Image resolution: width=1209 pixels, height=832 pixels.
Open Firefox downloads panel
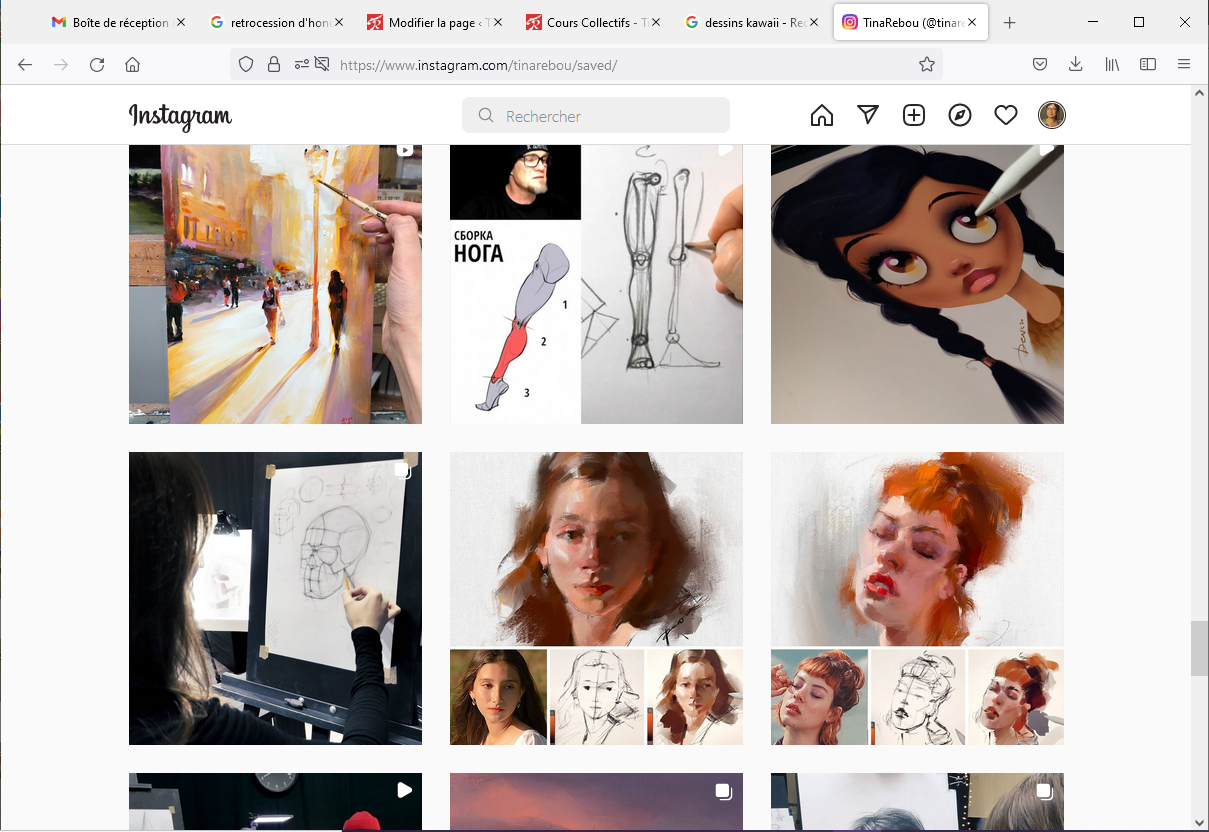[1076, 64]
